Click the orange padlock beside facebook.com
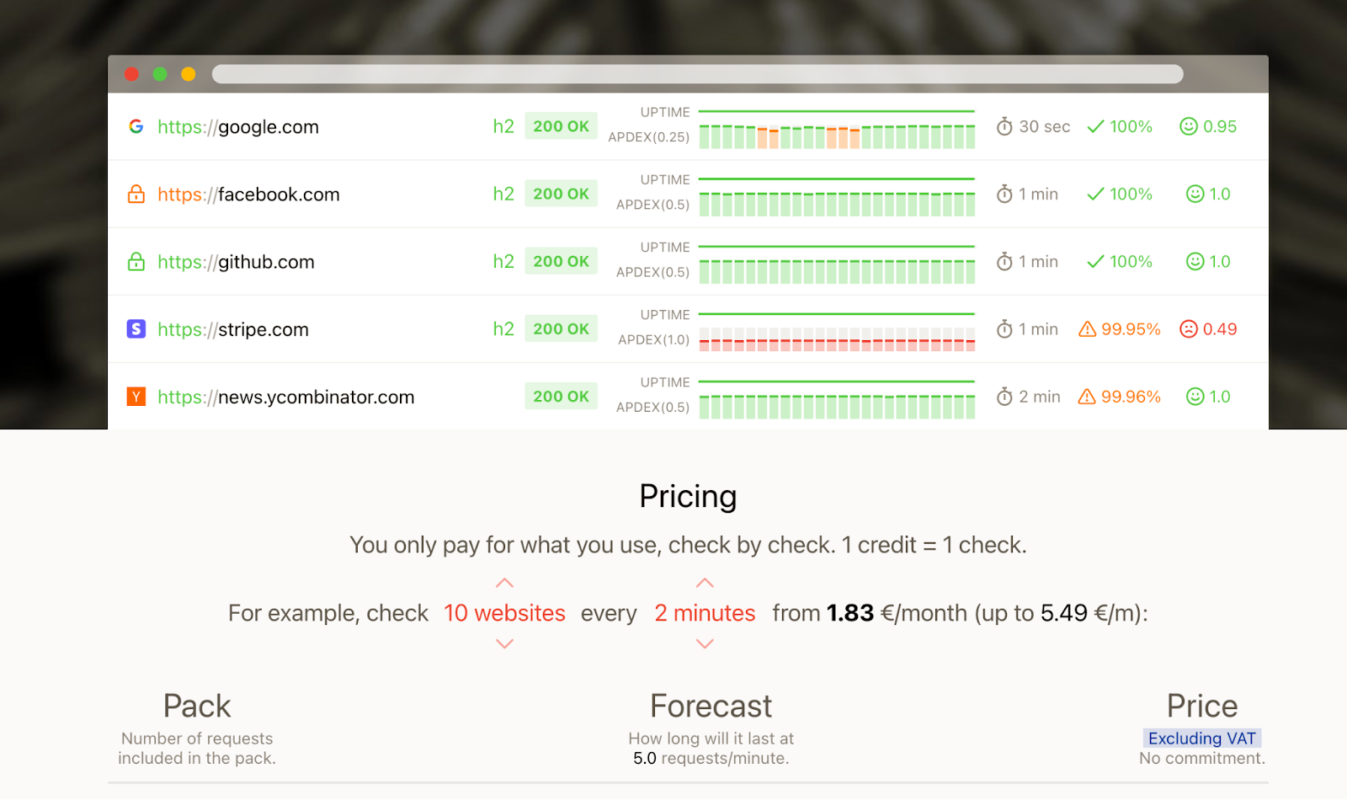This screenshot has width=1347, height=800. (136, 194)
